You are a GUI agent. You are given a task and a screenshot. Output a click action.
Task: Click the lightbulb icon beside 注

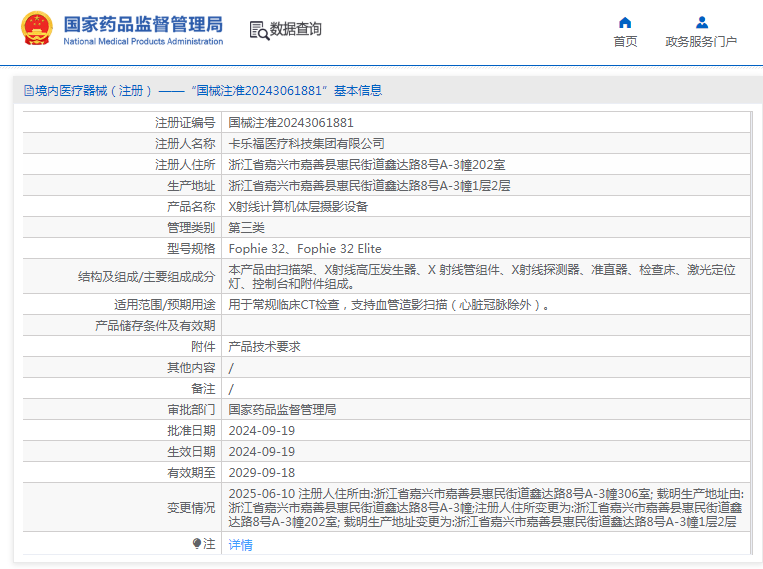point(197,543)
